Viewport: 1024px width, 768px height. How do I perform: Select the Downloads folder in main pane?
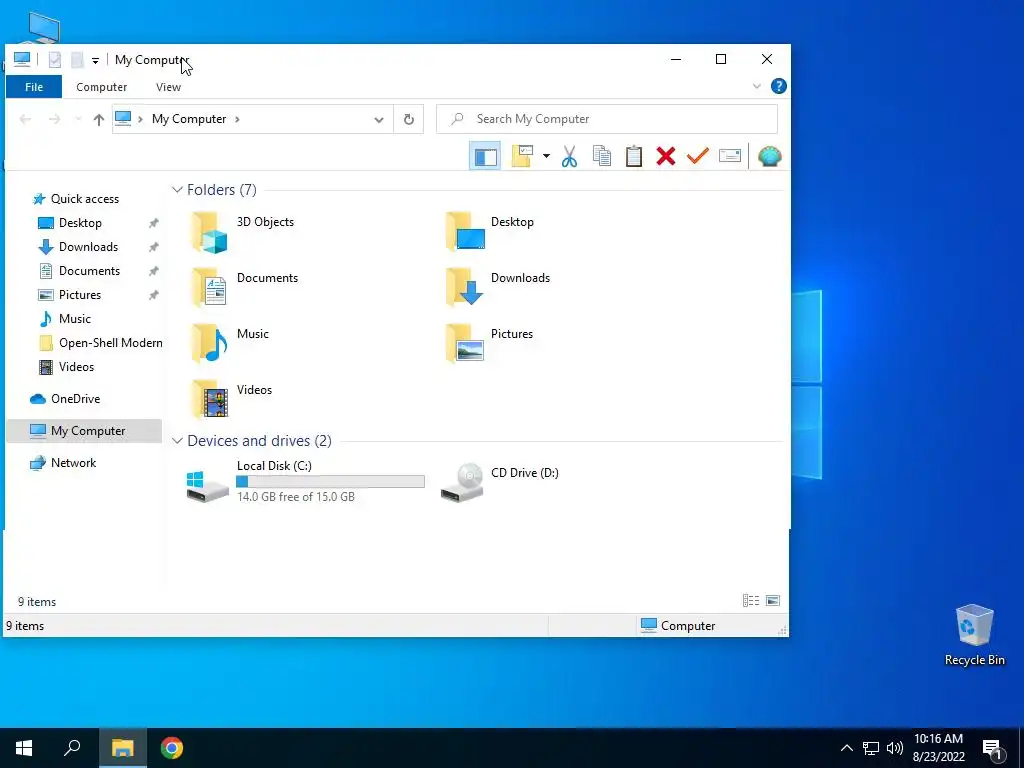498,288
